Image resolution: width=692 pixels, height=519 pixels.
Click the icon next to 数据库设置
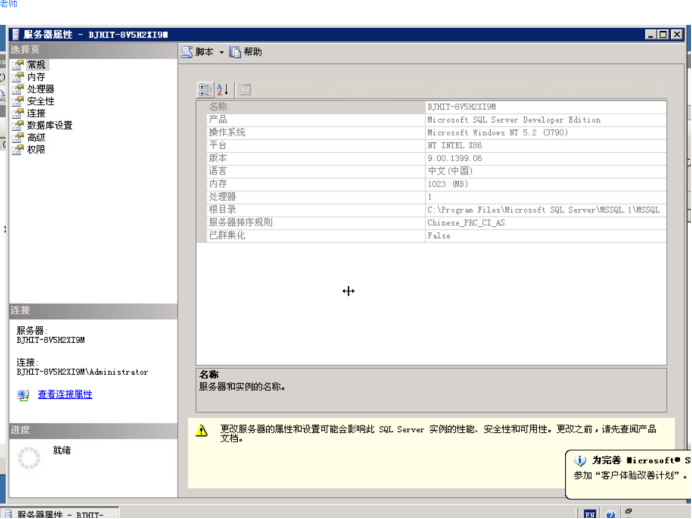(x=18, y=125)
